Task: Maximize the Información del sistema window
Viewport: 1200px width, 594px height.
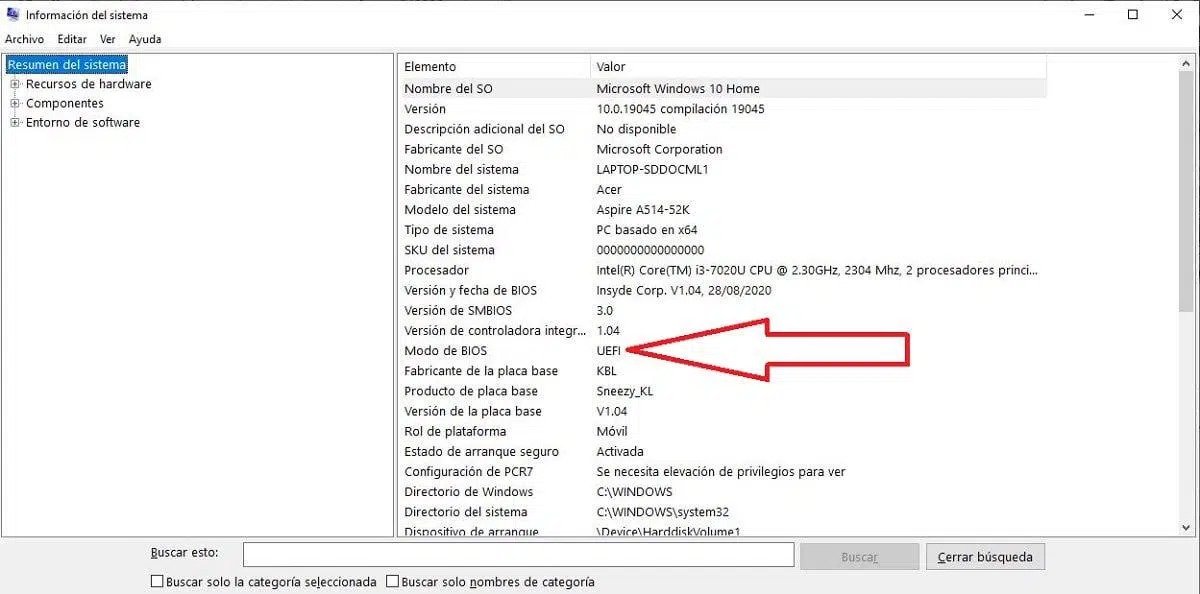Action: coord(1133,15)
